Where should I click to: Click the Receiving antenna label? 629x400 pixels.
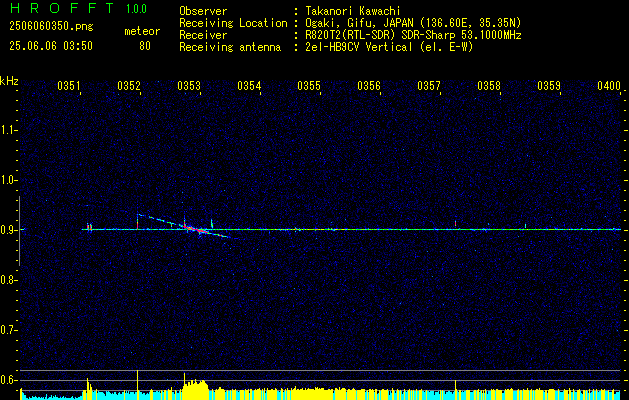coord(230,47)
